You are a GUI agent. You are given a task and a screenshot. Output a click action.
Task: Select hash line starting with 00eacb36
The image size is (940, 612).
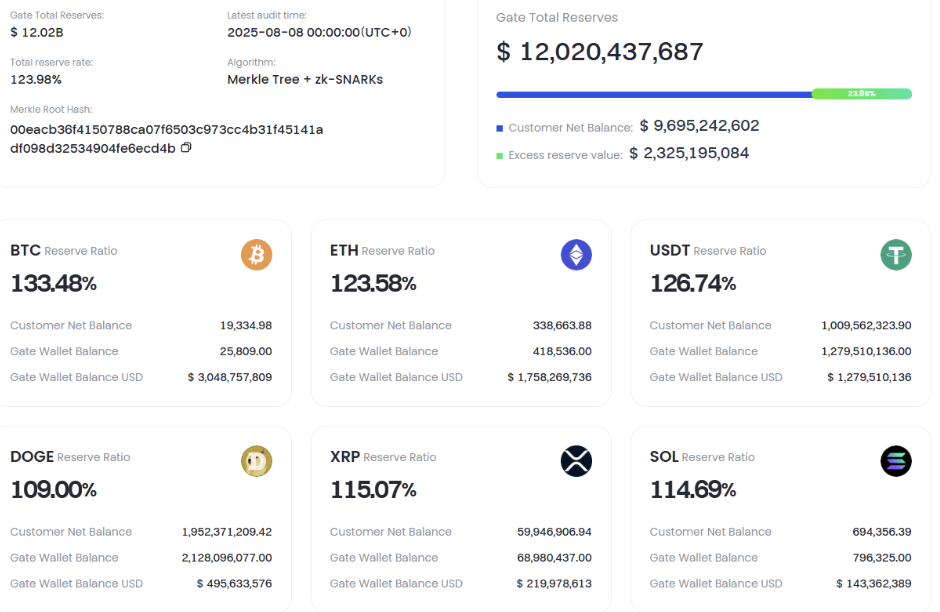[x=167, y=129]
